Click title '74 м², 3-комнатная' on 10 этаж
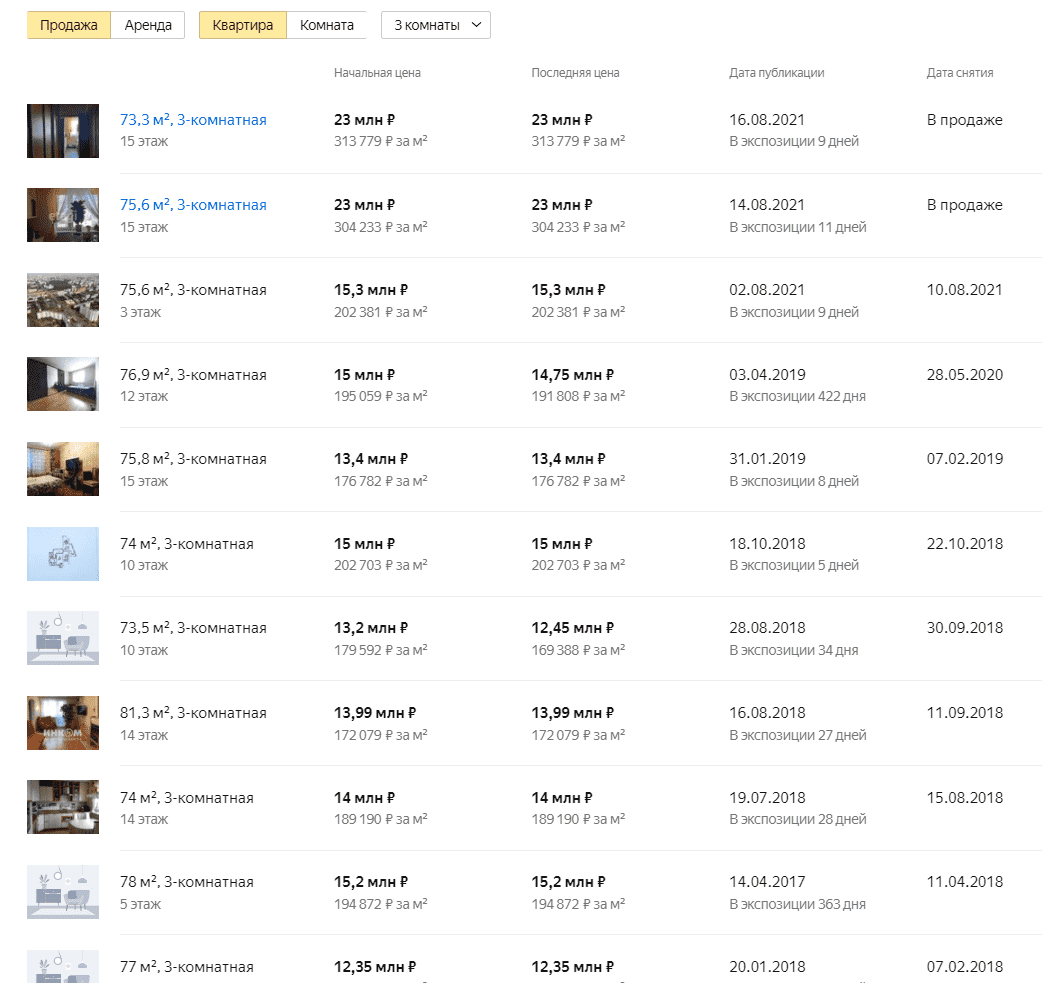The image size is (1042, 983). (187, 544)
